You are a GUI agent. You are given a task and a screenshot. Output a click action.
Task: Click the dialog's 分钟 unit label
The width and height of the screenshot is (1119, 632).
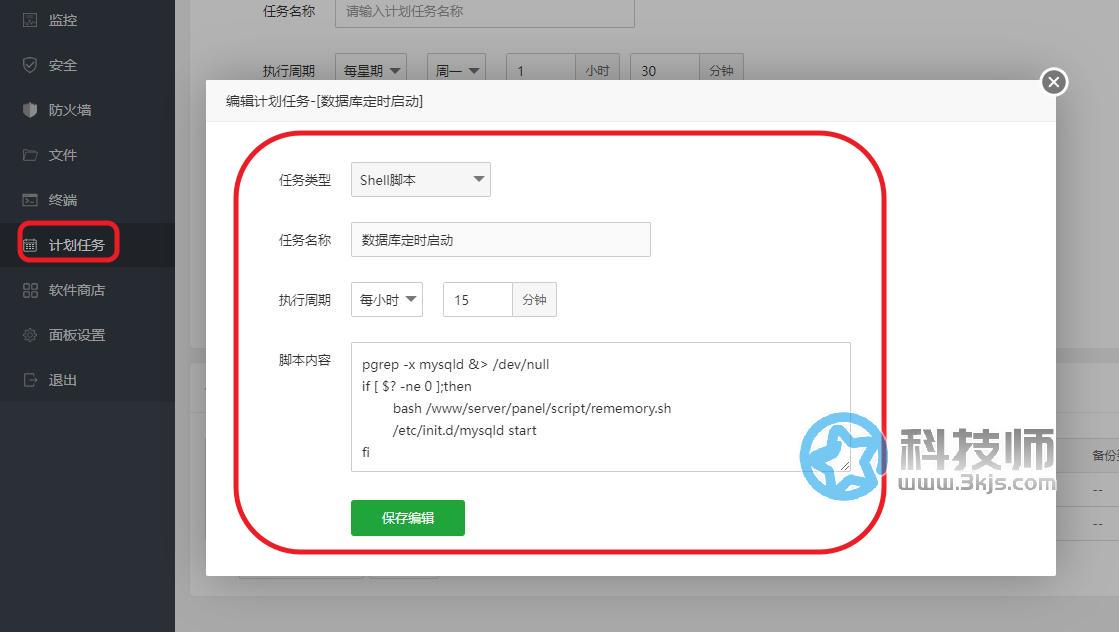(534, 300)
